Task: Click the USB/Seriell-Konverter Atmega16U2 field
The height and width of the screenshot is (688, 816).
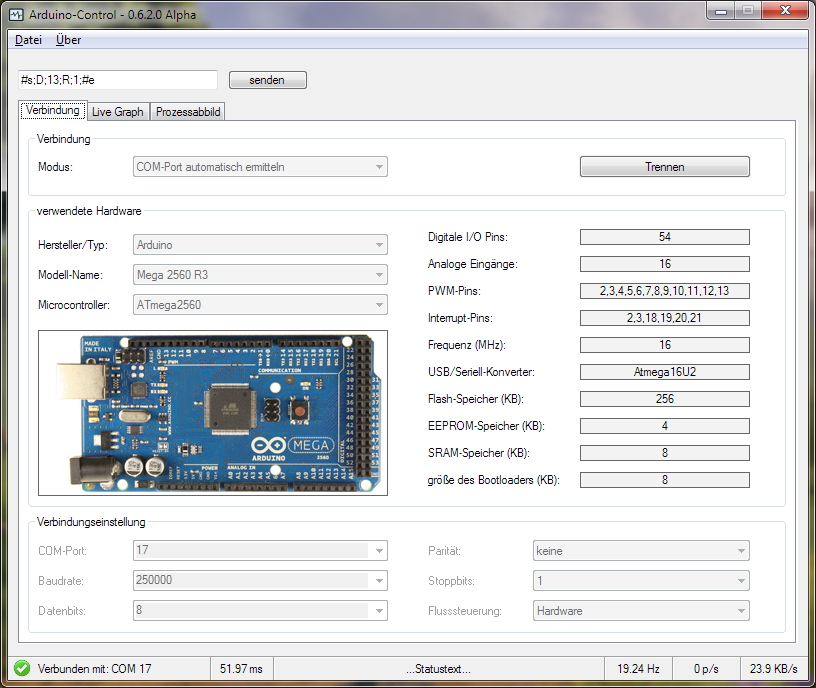Action: pyautogui.click(x=665, y=372)
